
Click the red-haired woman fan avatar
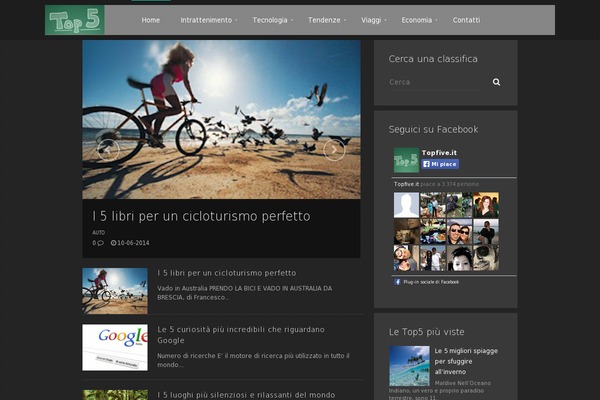click(486, 205)
